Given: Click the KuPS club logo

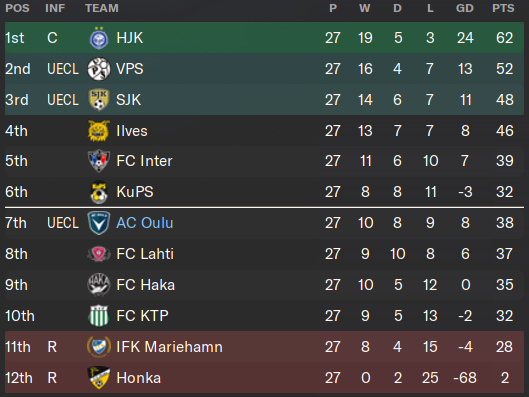Looking at the screenshot, I should (x=99, y=192).
